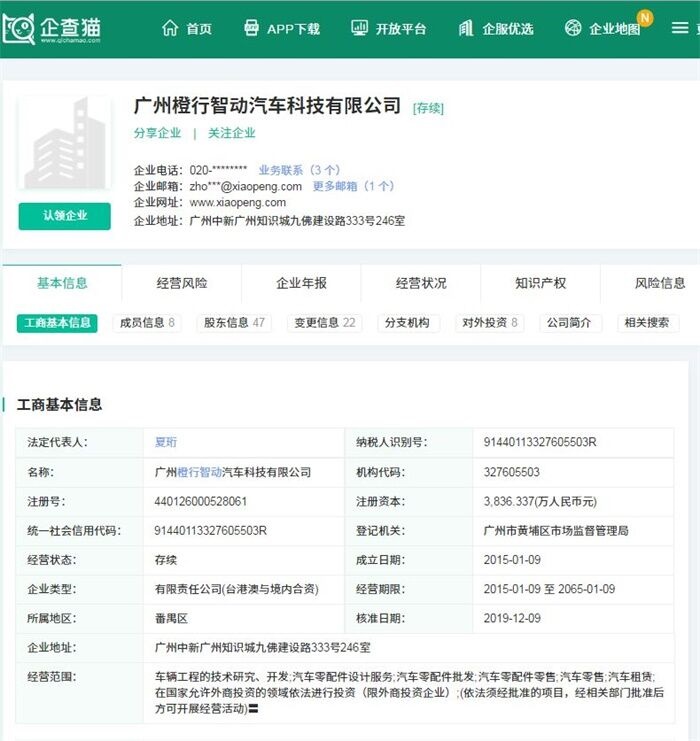
Task: Click the [存续] status tag
Action: click(428, 108)
